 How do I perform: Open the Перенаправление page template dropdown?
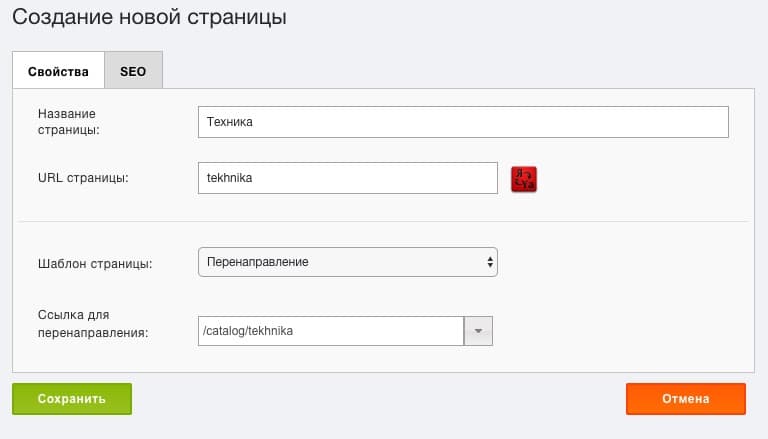[x=348, y=262]
